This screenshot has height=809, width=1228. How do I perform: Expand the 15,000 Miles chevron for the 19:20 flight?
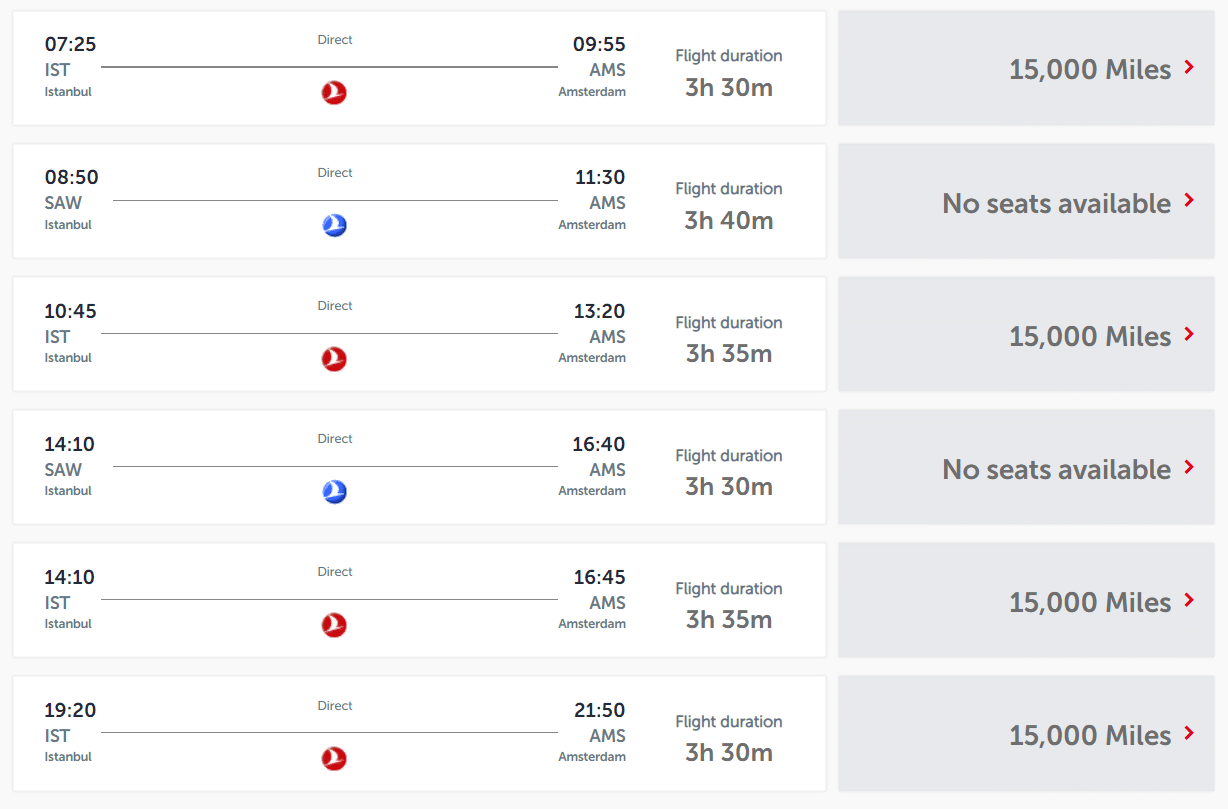click(1189, 733)
